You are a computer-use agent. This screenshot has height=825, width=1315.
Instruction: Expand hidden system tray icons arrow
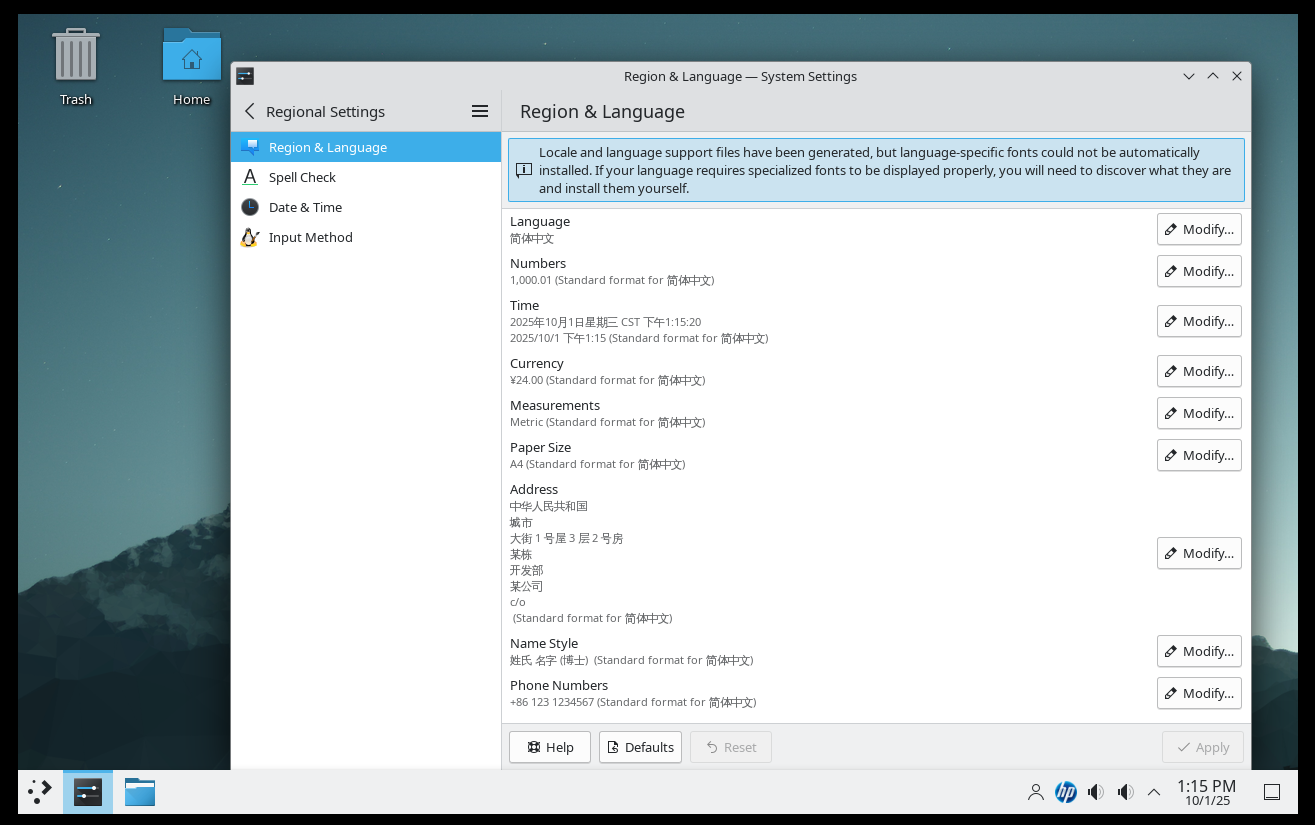[x=1154, y=792]
